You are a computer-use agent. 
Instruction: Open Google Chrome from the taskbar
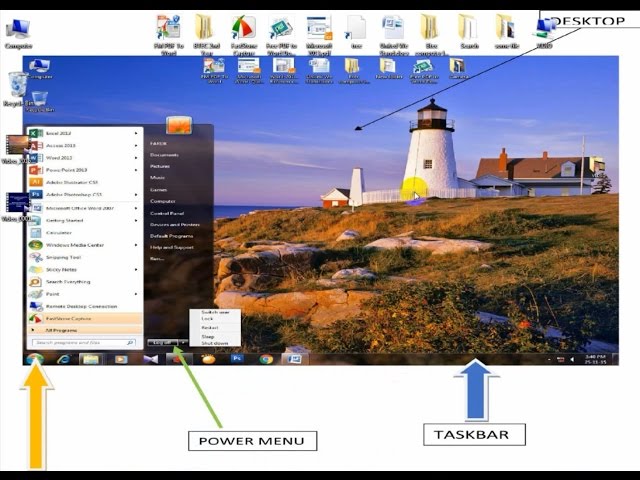(266, 359)
